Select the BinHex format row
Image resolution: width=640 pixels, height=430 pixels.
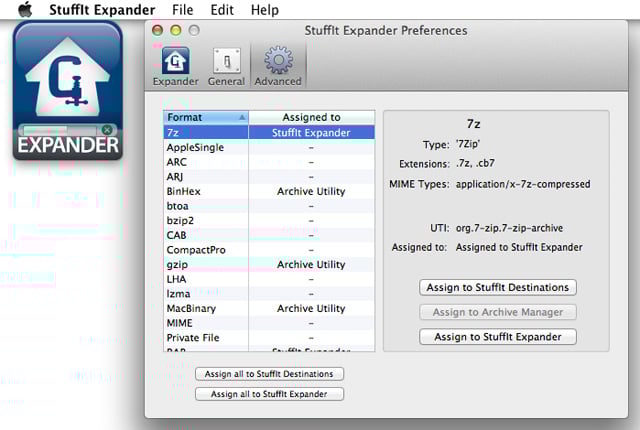point(269,191)
